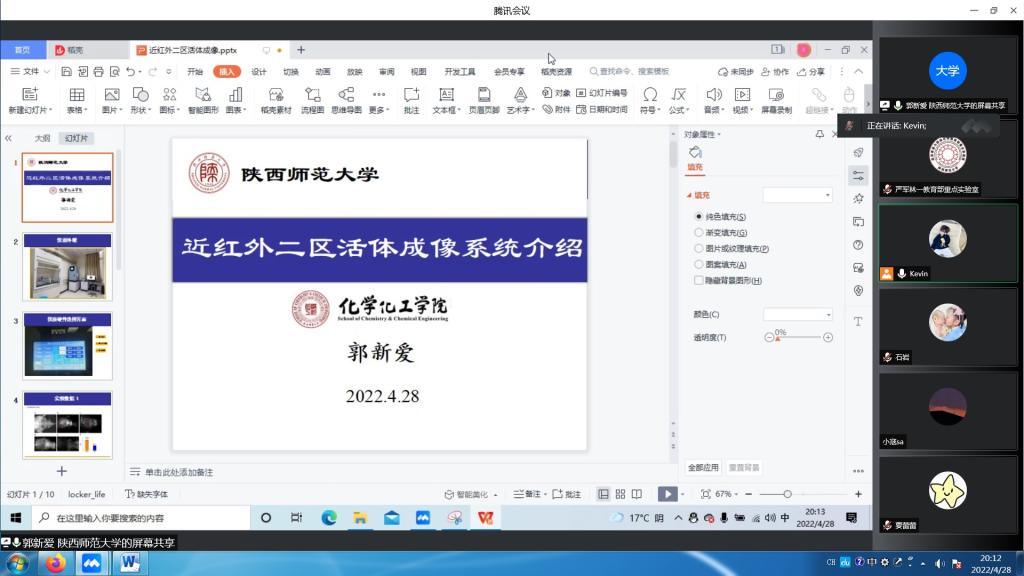
Task: Collapse the slide thumbnail panel chevron
Action: click(8, 138)
